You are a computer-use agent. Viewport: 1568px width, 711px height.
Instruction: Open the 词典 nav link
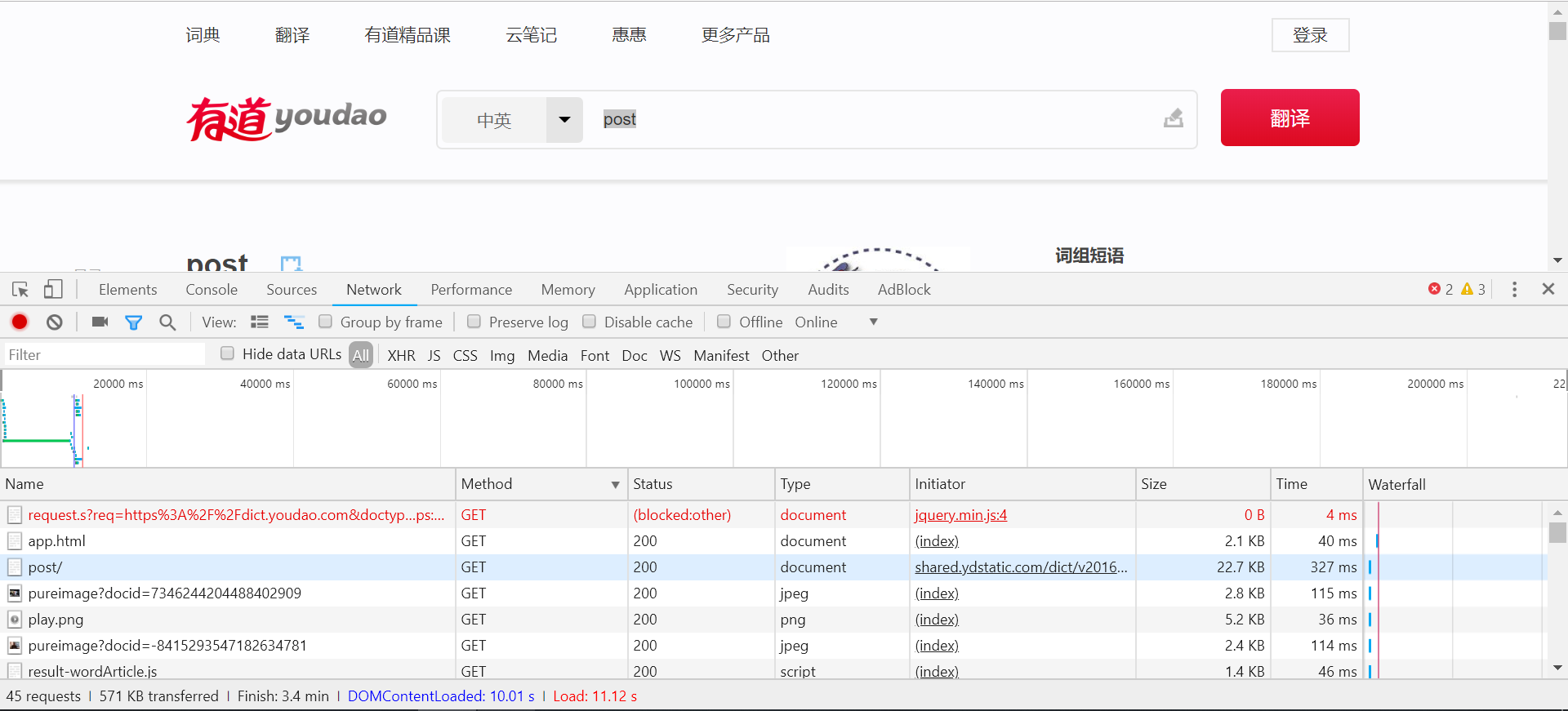pos(203,35)
